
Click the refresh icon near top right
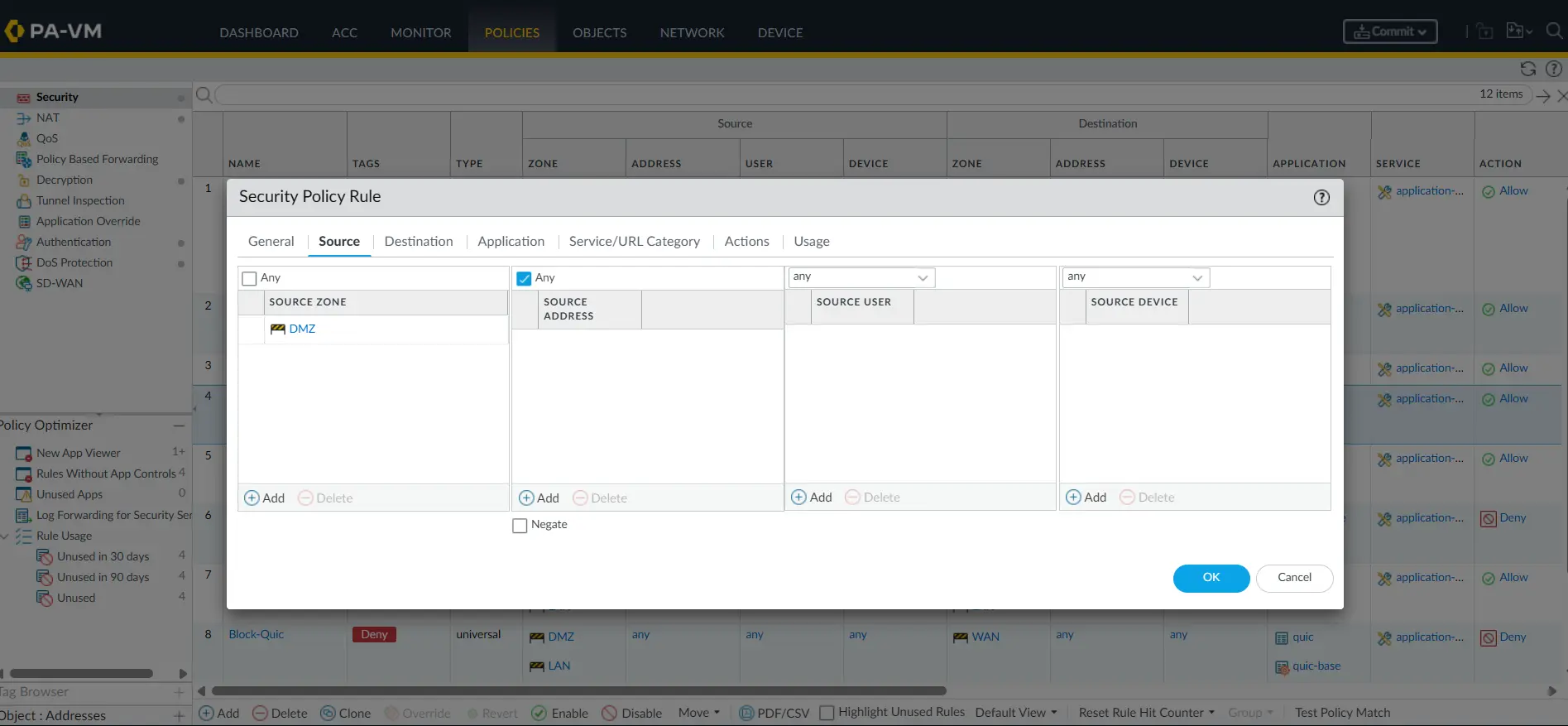1528,69
